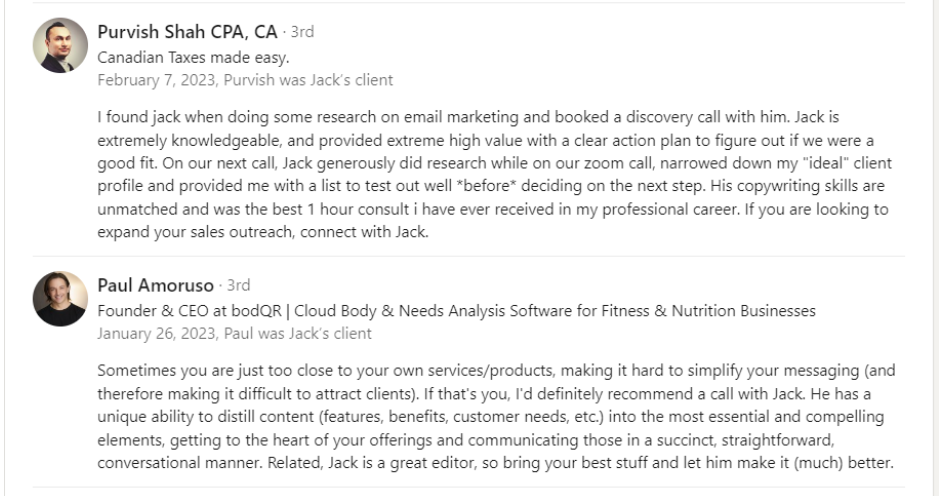939x496 pixels.
Task: Select the headline "Canadian Taxes made easy."
Action: pos(193,58)
